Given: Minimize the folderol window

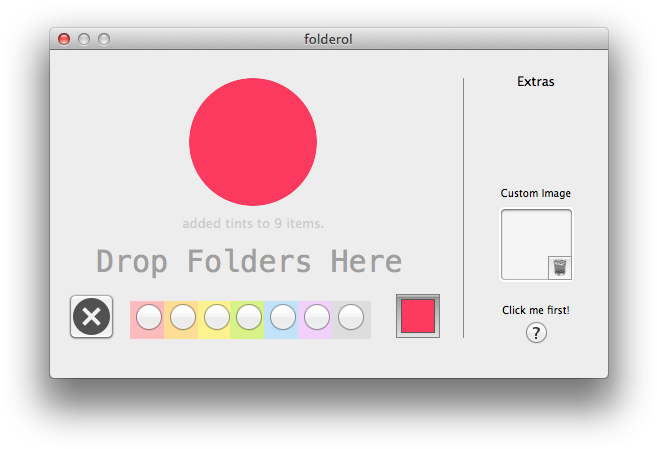Looking at the screenshot, I should (x=84, y=39).
